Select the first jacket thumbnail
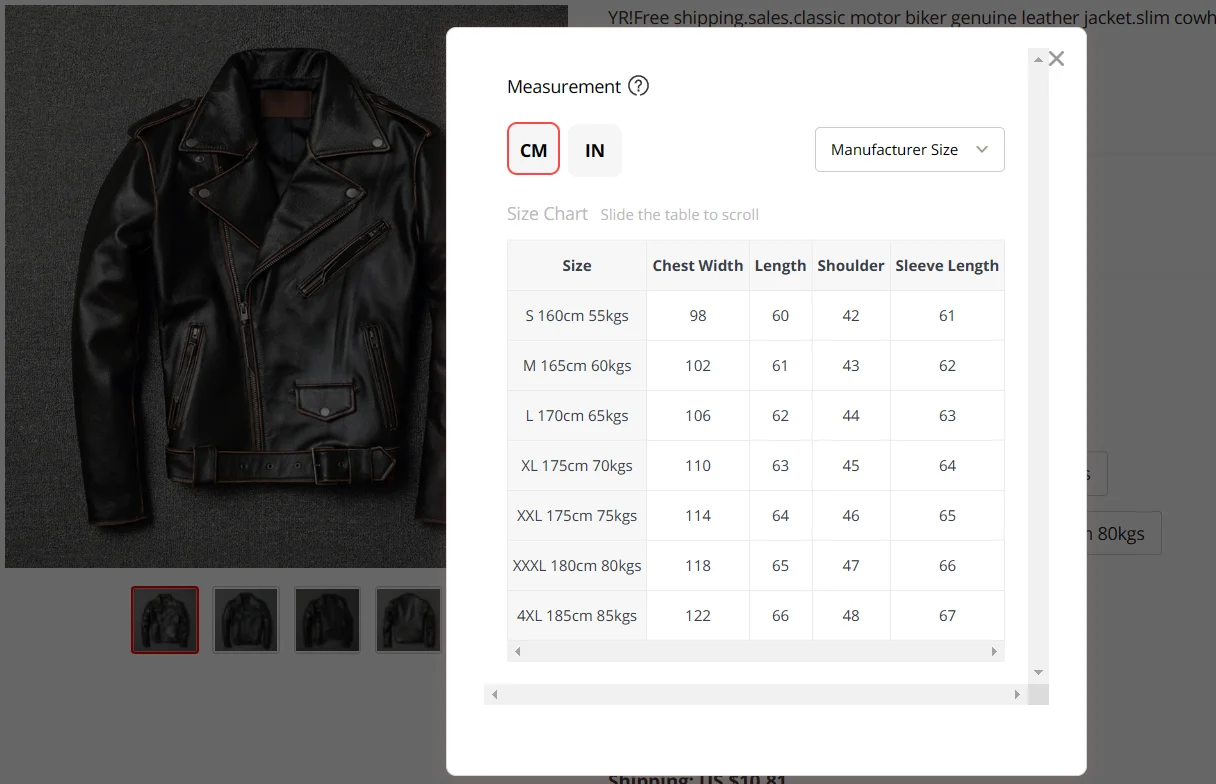Viewport: 1216px width, 784px height. pyautogui.click(x=165, y=620)
